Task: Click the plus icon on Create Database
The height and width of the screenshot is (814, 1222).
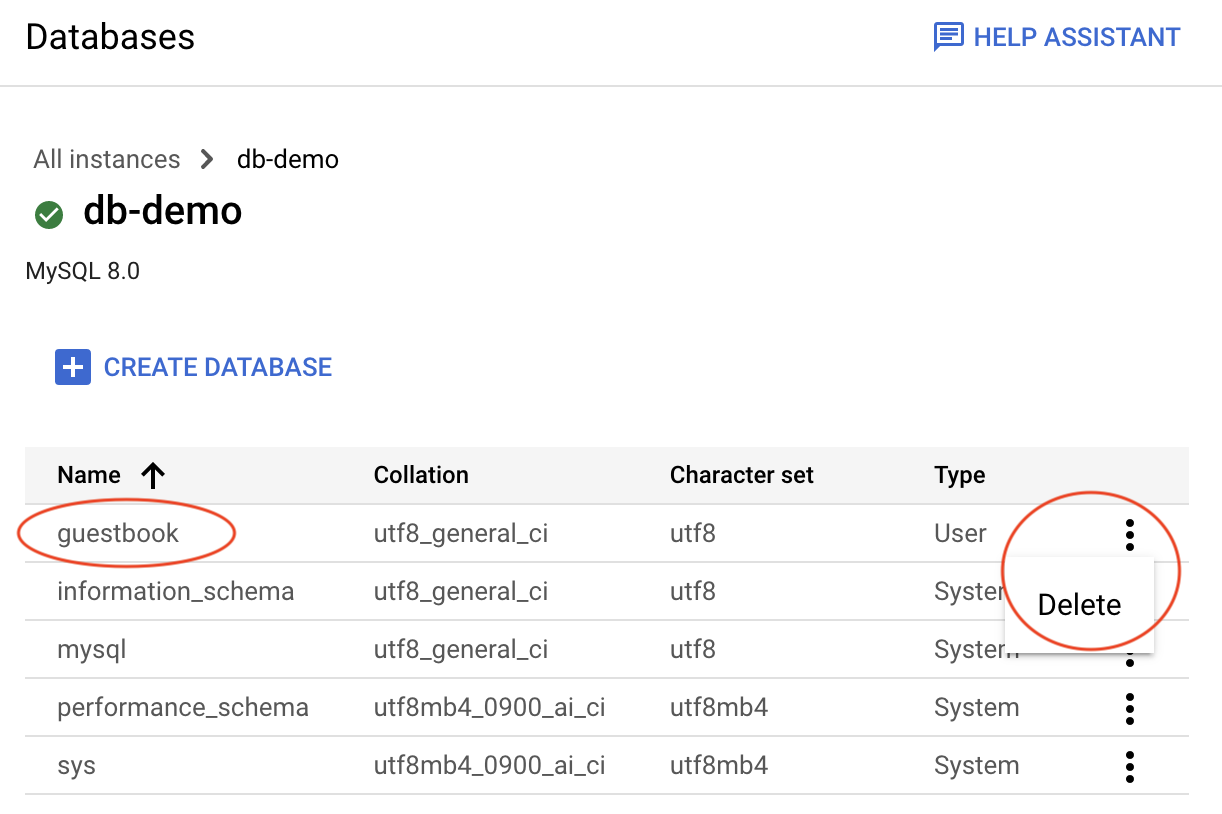Action: pyautogui.click(x=72, y=367)
